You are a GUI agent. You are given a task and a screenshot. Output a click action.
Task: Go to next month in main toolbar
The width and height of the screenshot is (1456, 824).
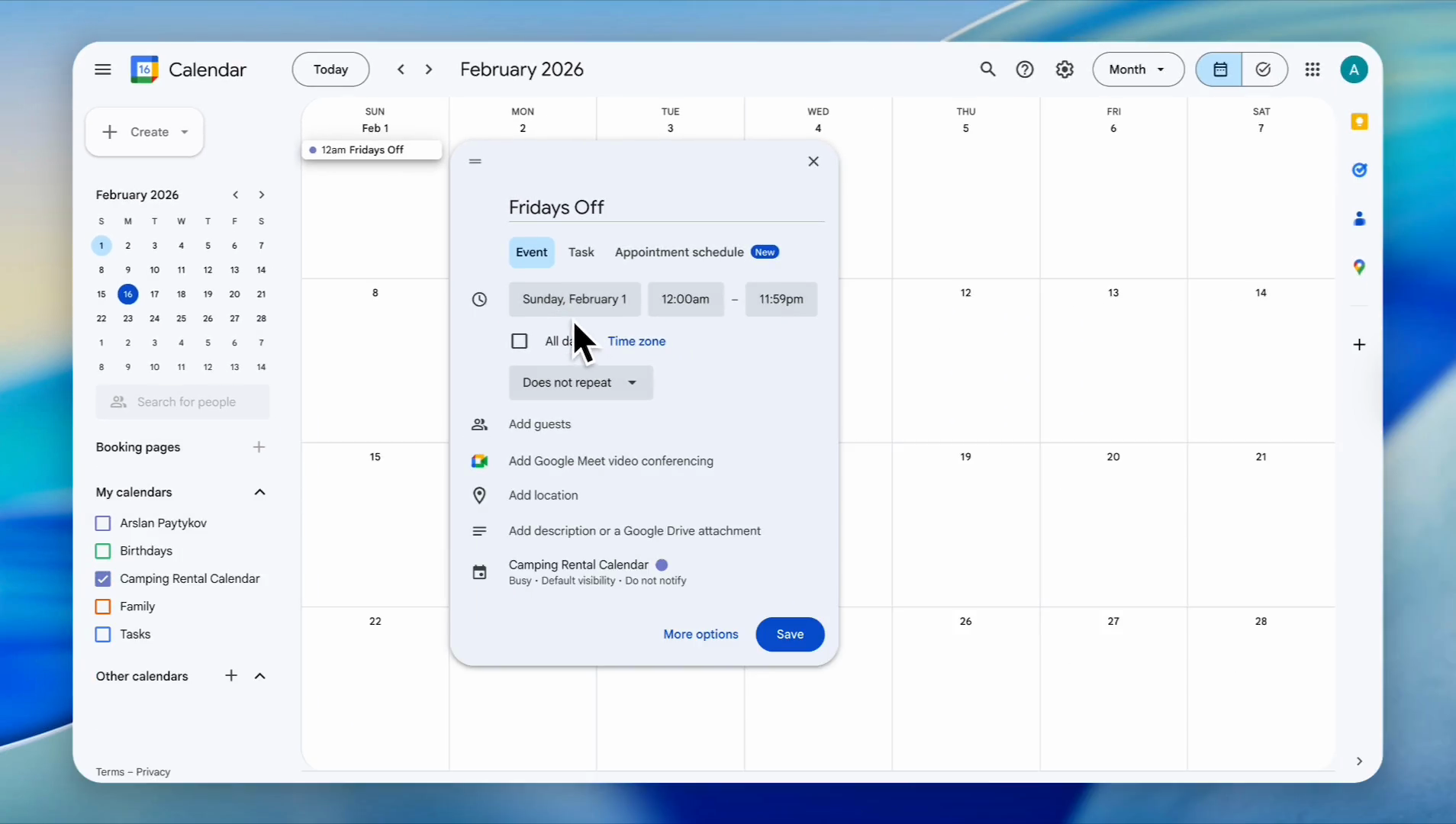429,69
